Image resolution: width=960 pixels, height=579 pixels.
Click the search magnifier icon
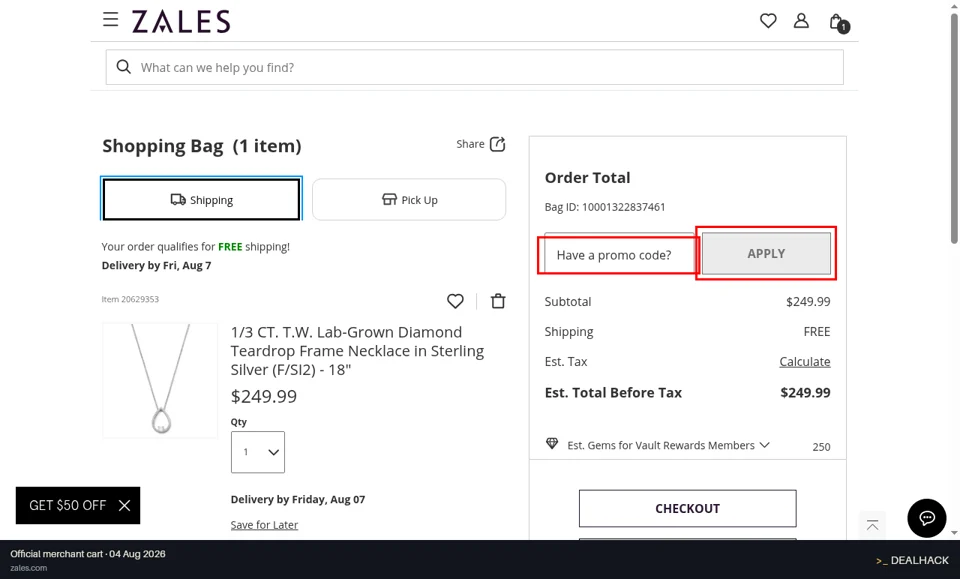click(x=123, y=67)
